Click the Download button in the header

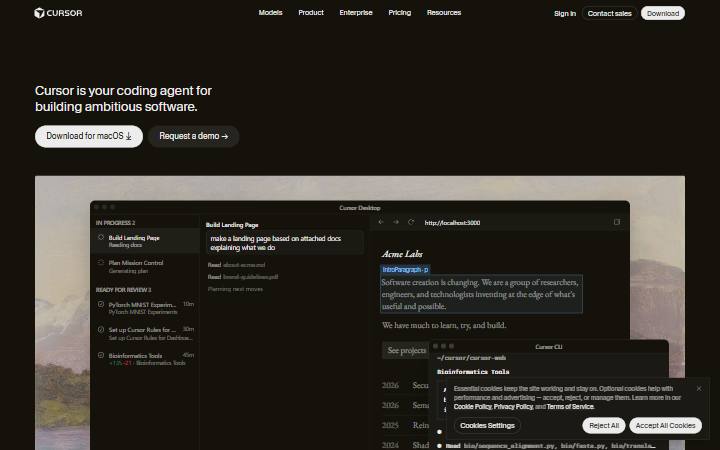[663, 13]
